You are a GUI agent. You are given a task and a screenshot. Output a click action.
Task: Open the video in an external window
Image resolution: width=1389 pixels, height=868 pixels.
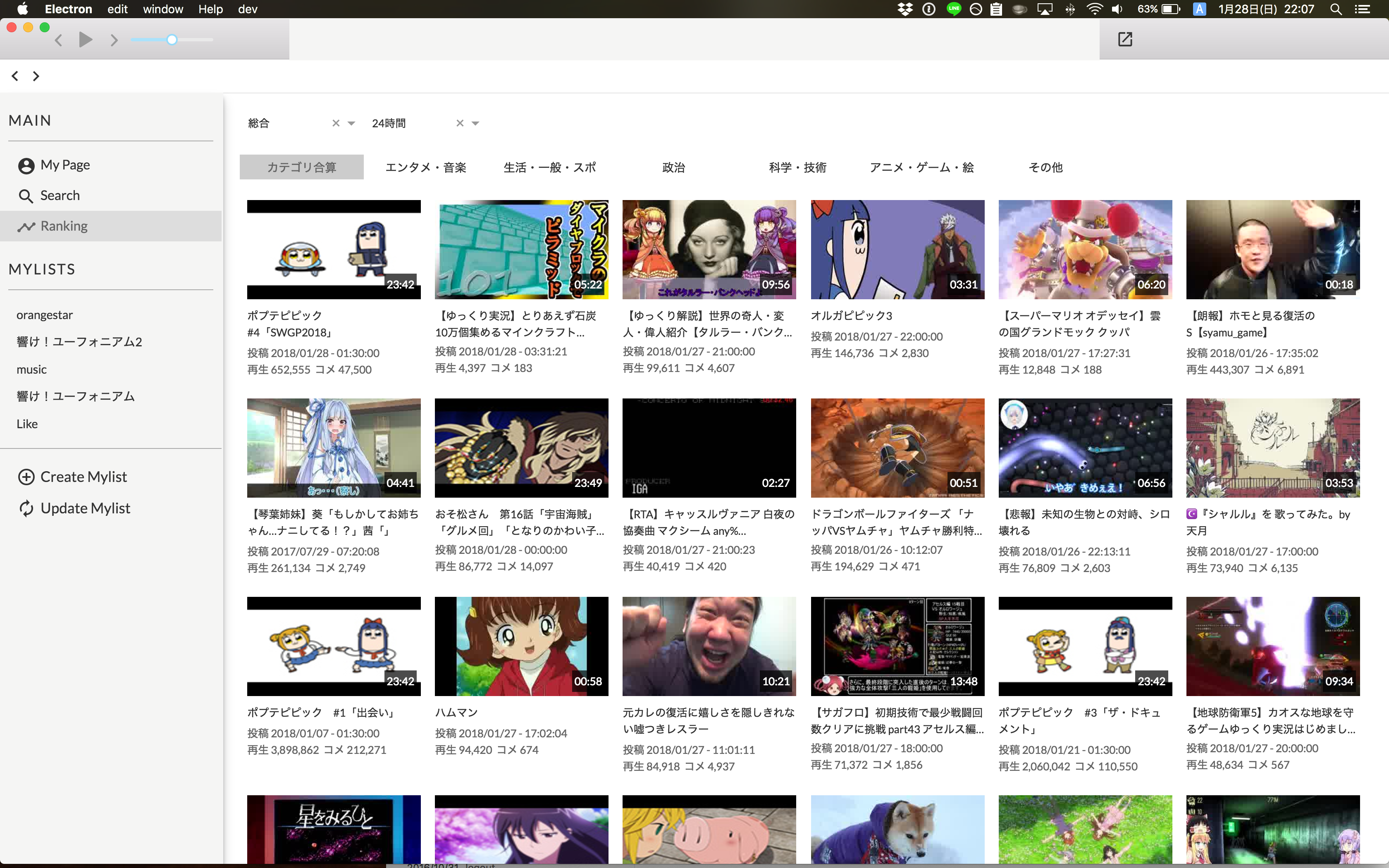1124,39
